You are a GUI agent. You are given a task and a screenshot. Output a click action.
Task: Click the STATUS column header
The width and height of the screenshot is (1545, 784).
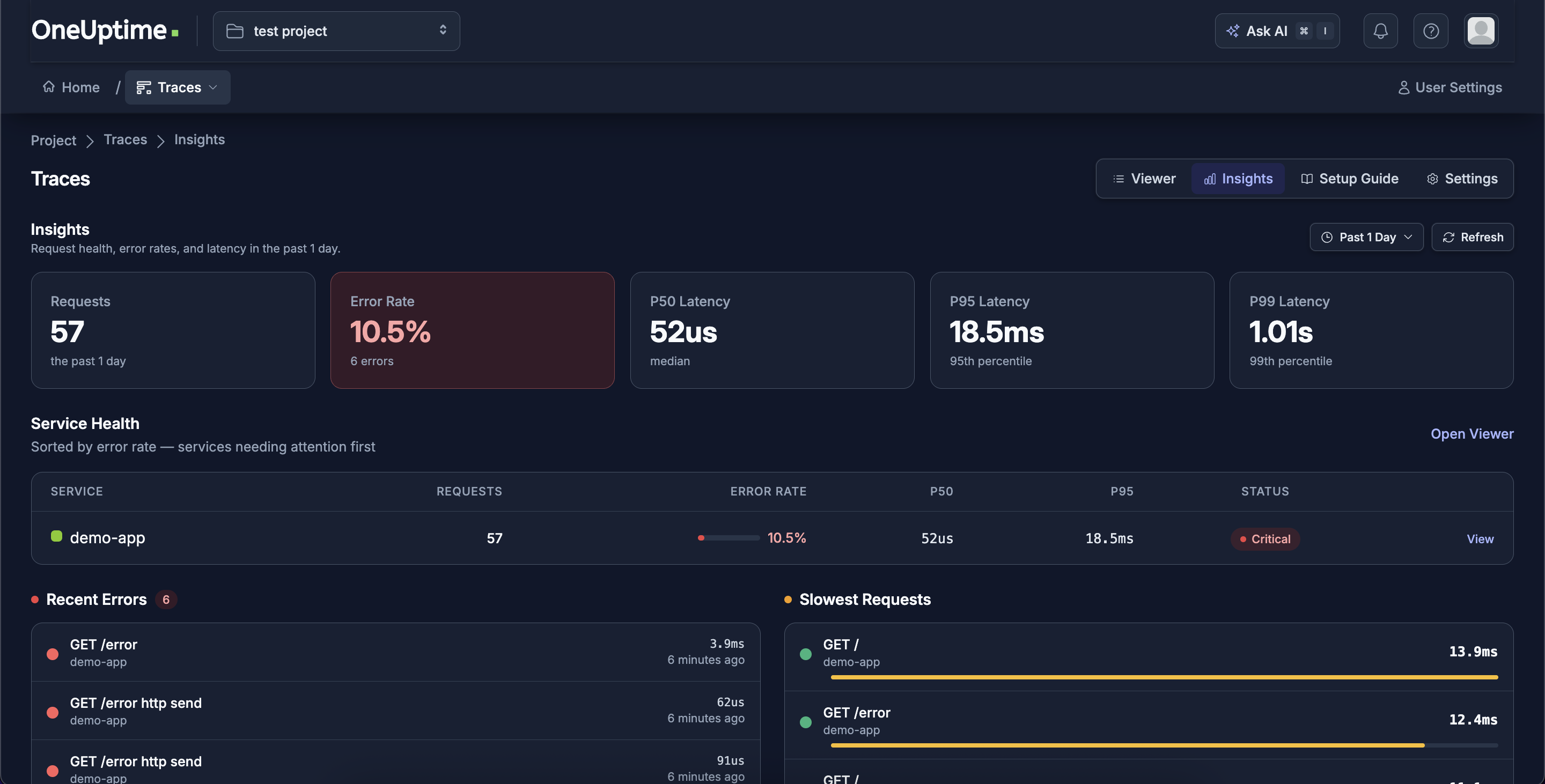click(x=1265, y=492)
